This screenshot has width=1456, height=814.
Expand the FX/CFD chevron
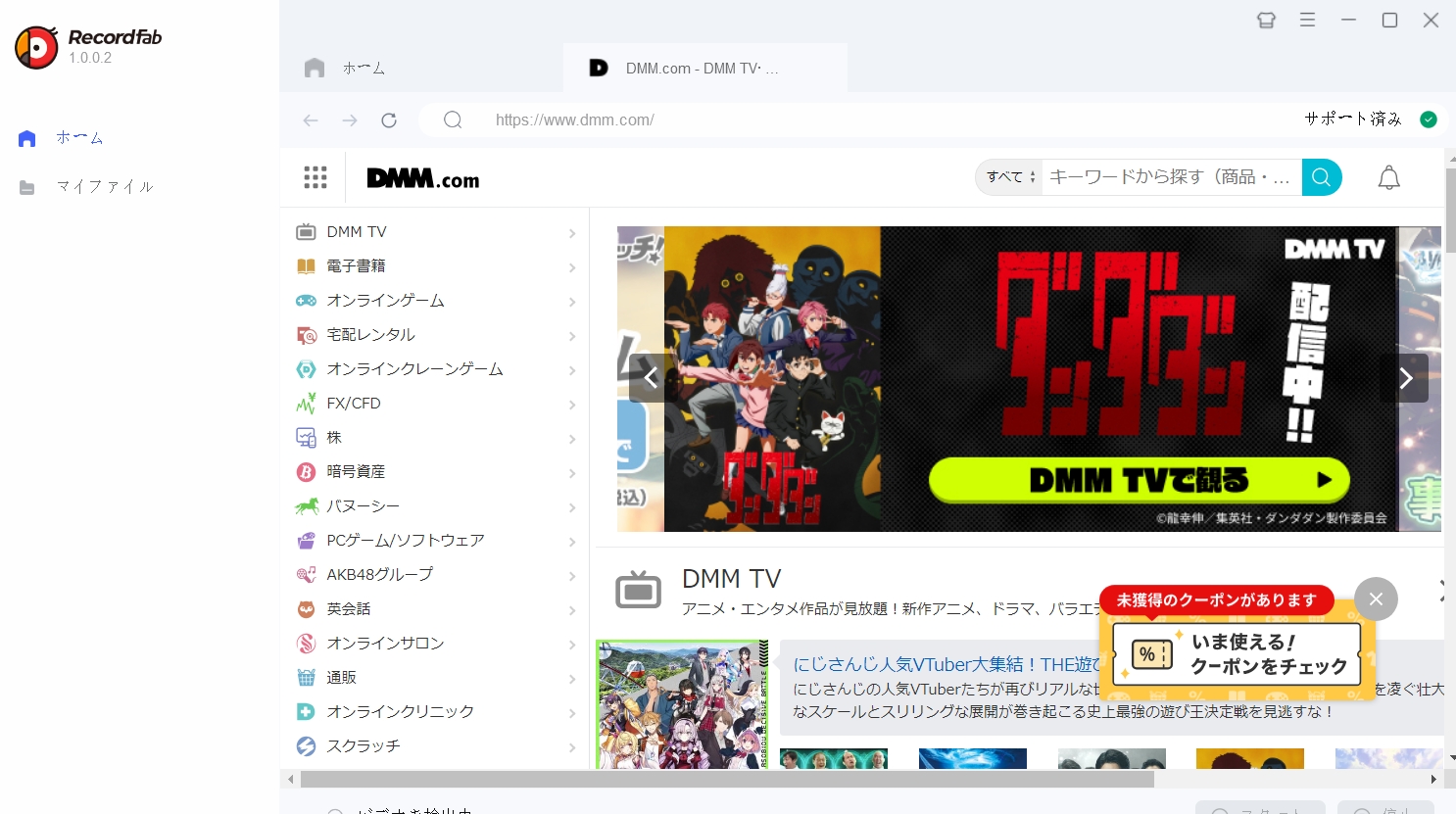pos(572,405)
